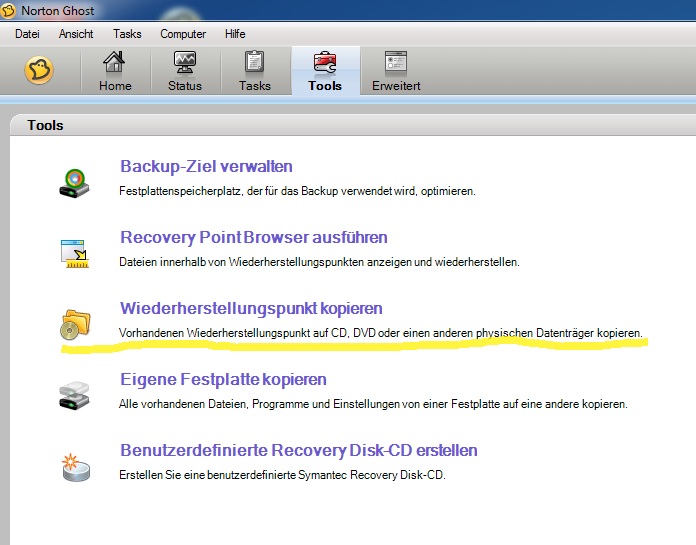Open Eigene Festplatte kopieren link

tap(223, 379)
